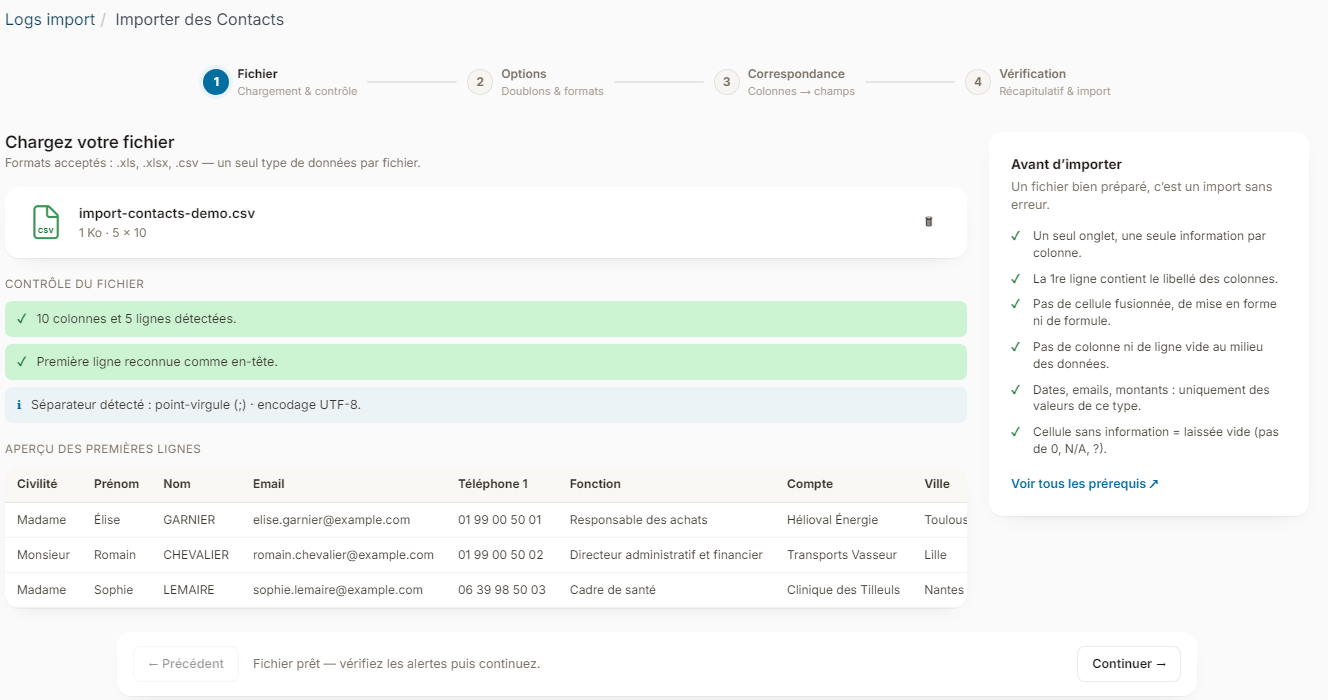Click the Email column header

click(269, 484)
